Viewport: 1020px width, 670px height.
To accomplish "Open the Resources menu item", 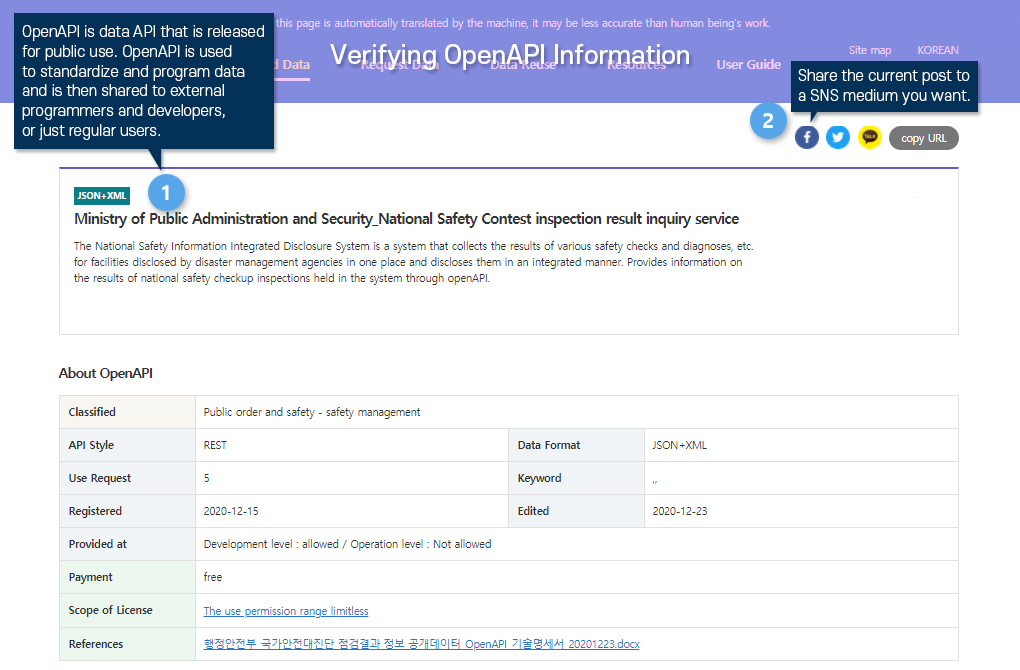I will [636, 65].
